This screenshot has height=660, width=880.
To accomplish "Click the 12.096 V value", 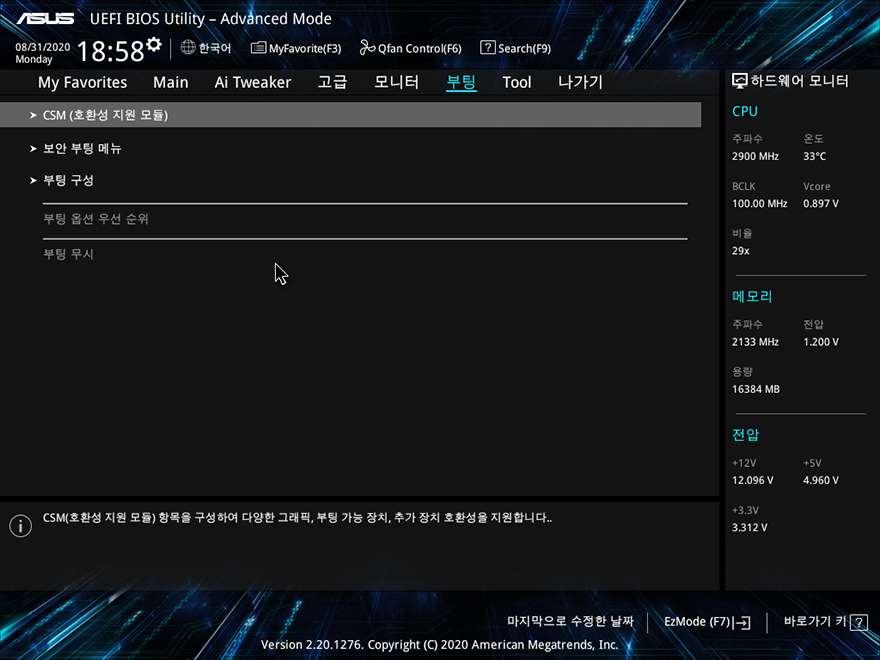I will click(x=753, y=480).
